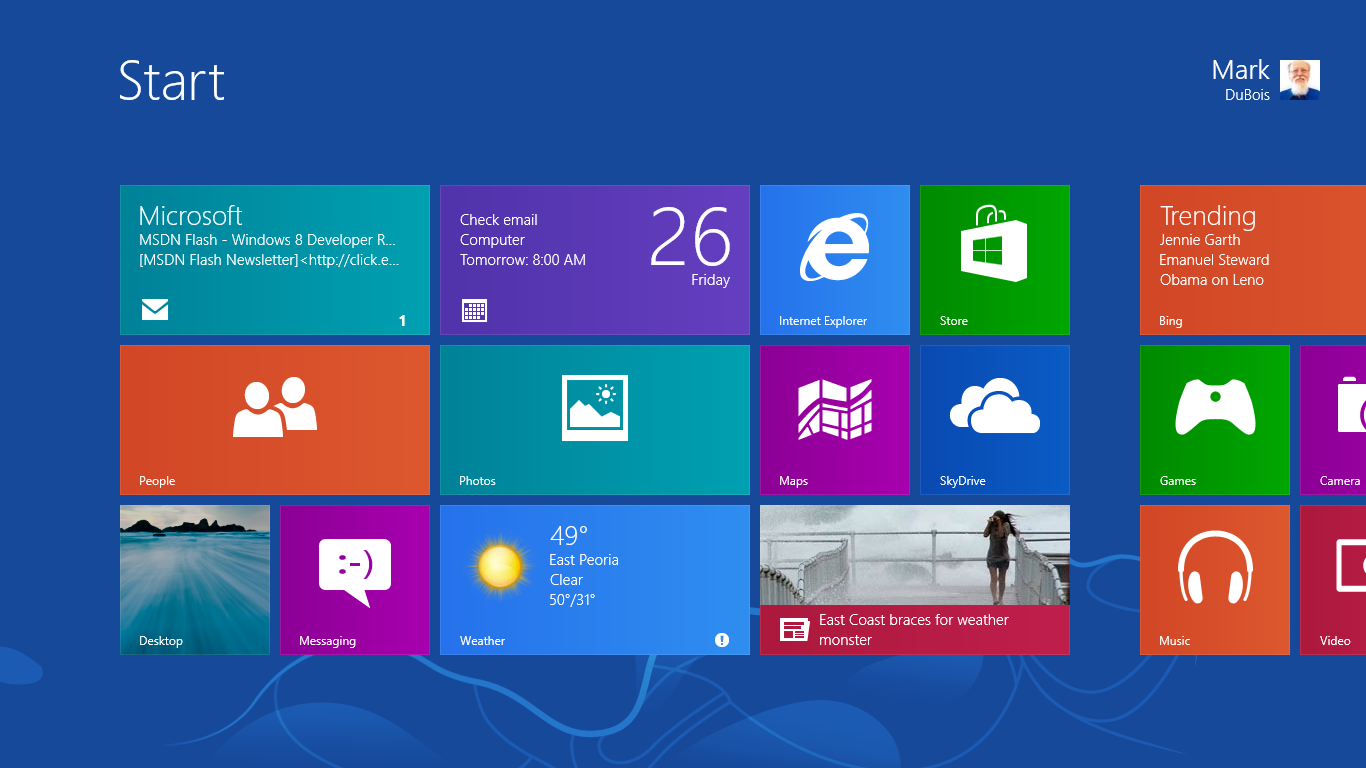Click Mark DuBois's profile picture
Image resolution: width=1366 pixels, height=768 pixels.
coord(1300,80)
